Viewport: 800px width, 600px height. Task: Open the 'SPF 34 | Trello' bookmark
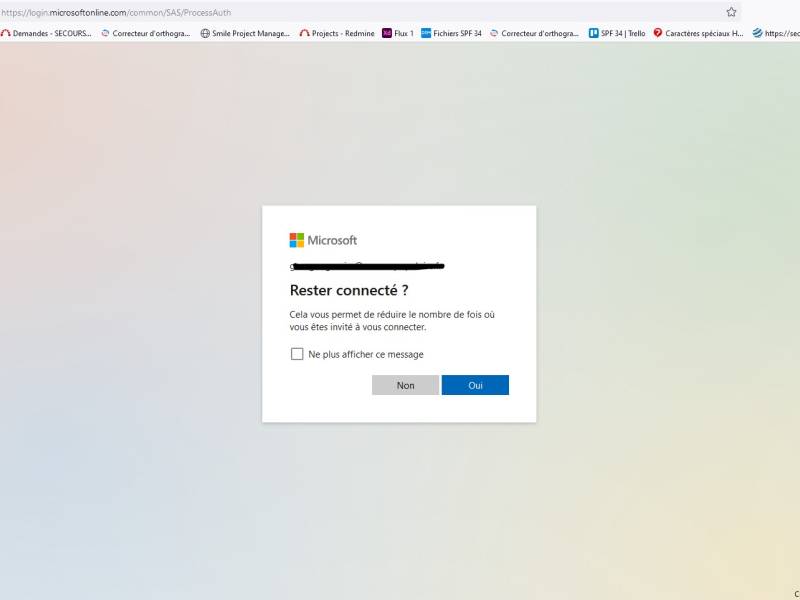617,33
